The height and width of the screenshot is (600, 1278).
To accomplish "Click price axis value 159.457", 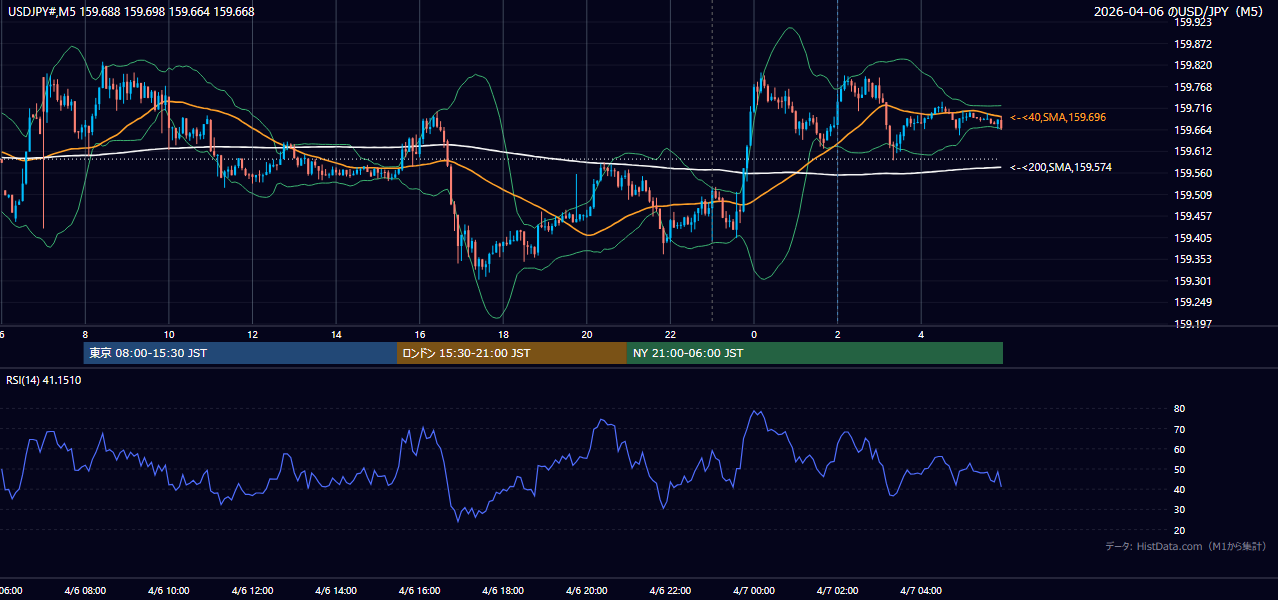I will pos(1195,216).
